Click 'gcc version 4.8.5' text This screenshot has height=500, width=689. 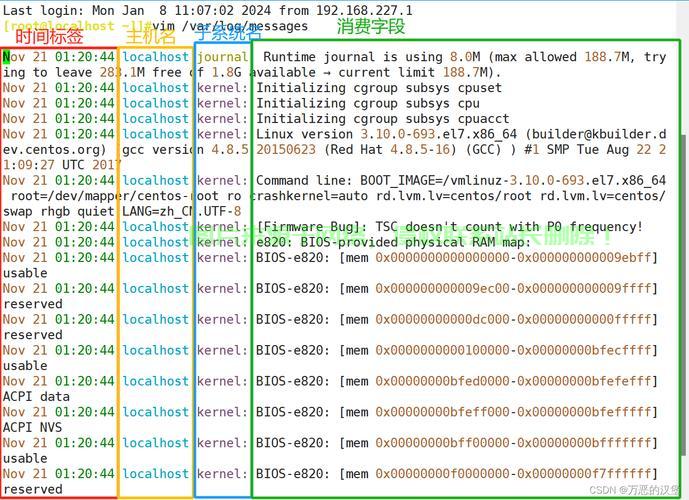(185, 149)
